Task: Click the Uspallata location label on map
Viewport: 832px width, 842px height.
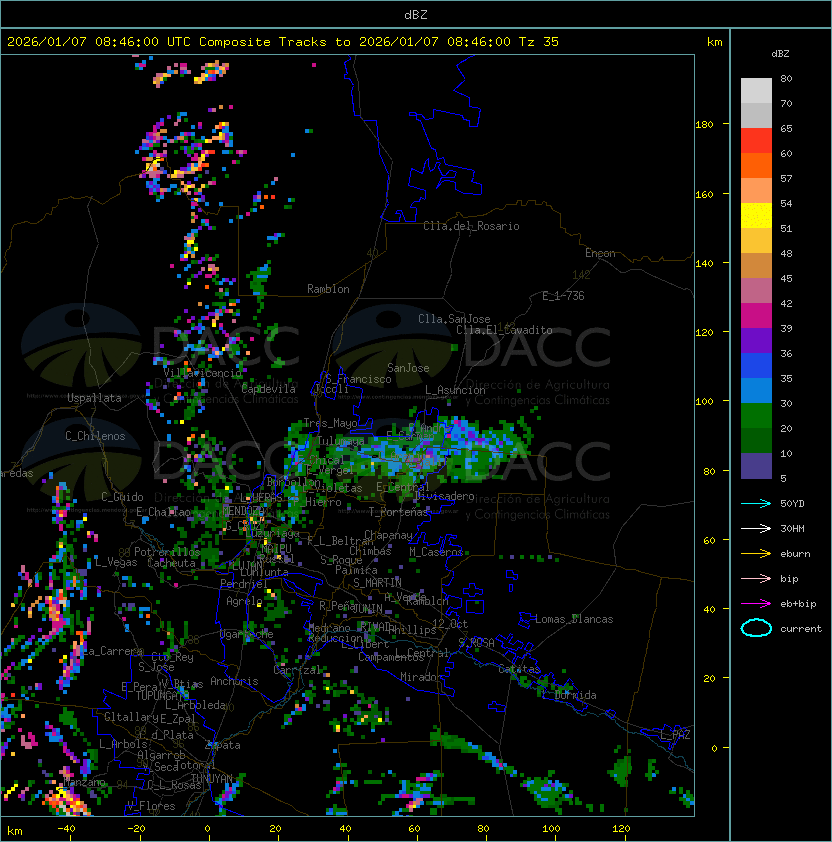Action: pos(94,398)
